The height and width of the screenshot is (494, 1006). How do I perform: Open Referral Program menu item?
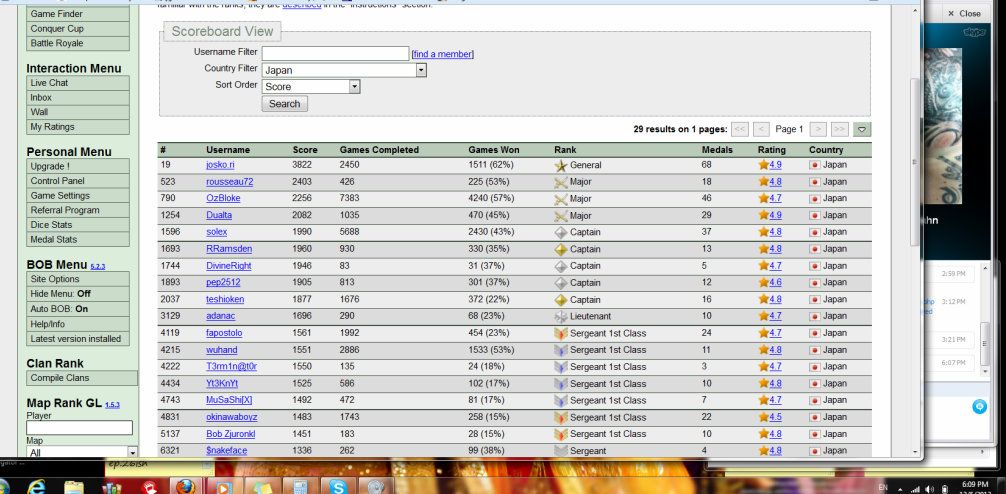(x=78, y=210)
